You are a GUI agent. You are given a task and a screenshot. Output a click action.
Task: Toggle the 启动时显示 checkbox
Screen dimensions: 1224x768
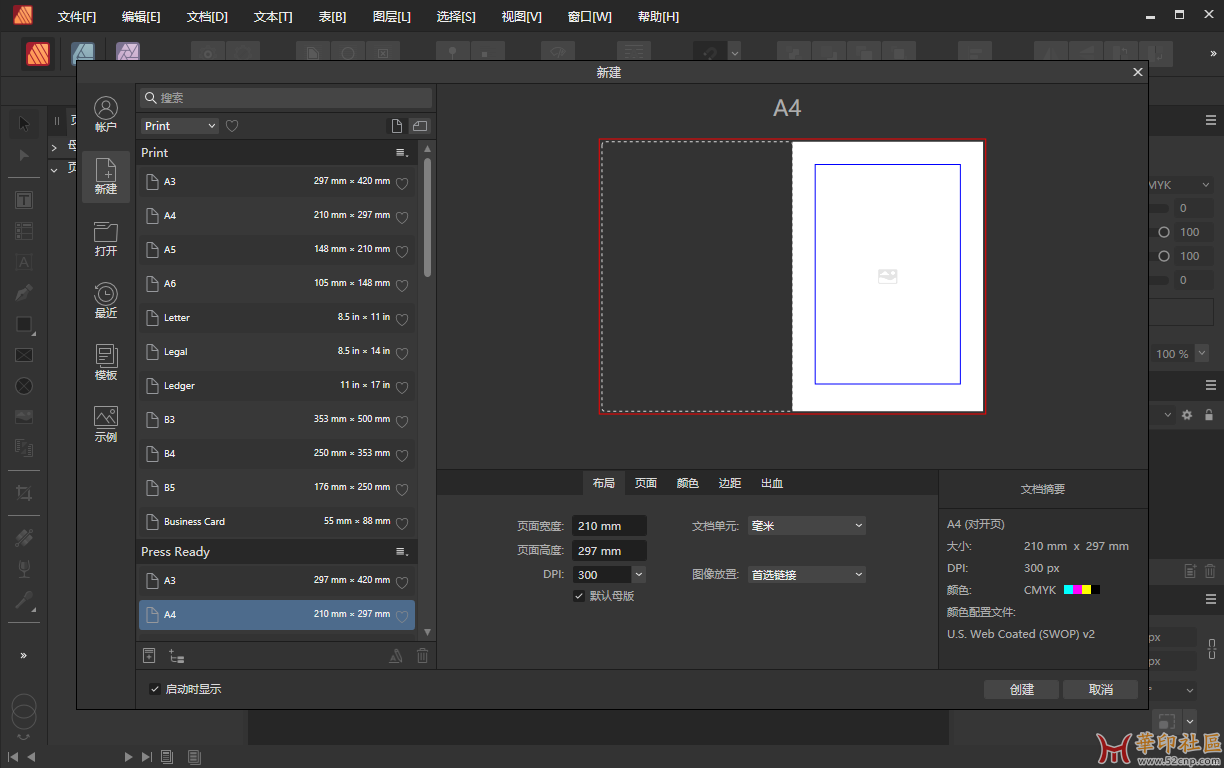coord(155,689)
